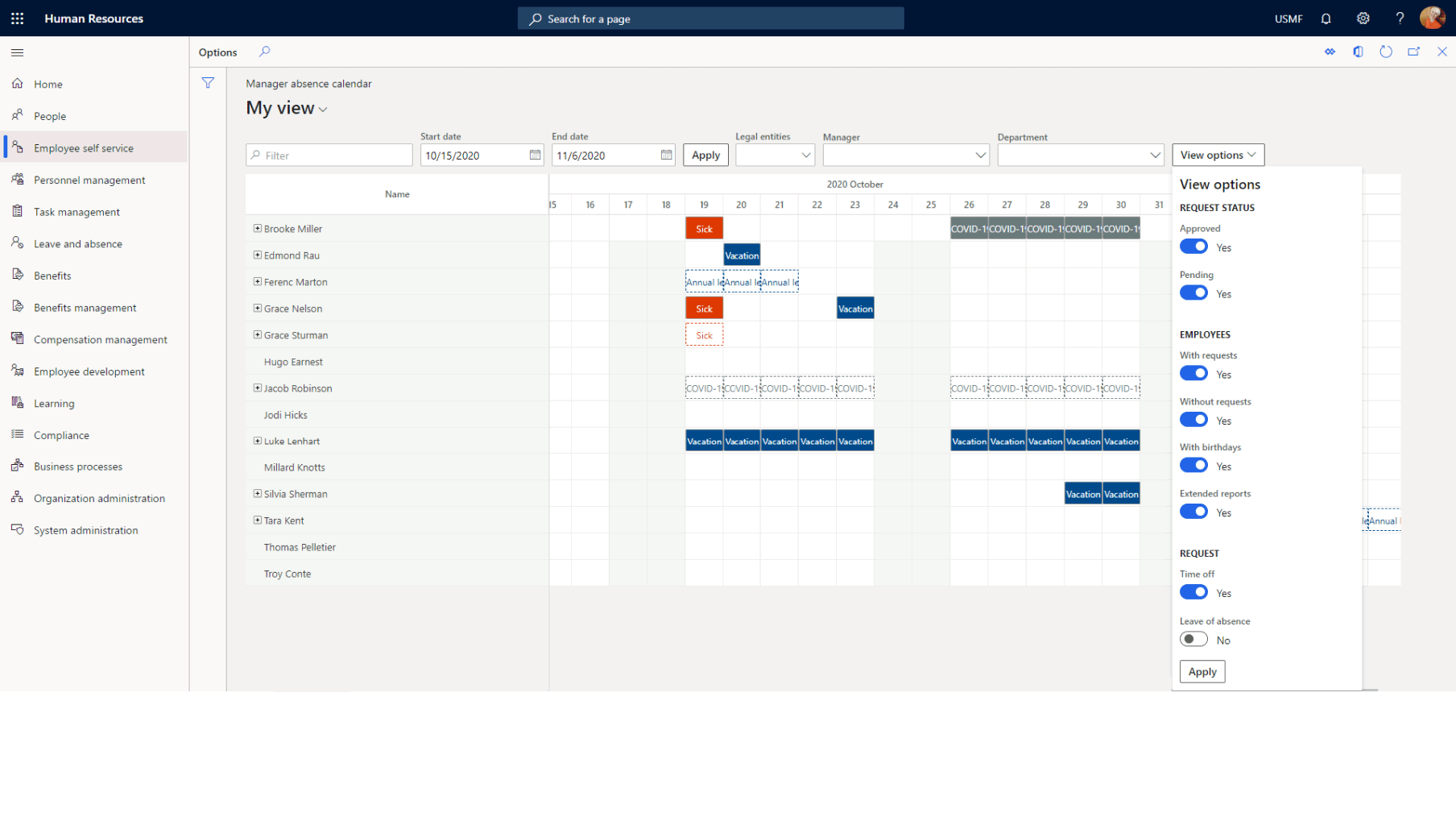The width and height of the screenshot is (1456, 817).
Task: Click the Help question mark icon
Action: [x=1400, y=18]
